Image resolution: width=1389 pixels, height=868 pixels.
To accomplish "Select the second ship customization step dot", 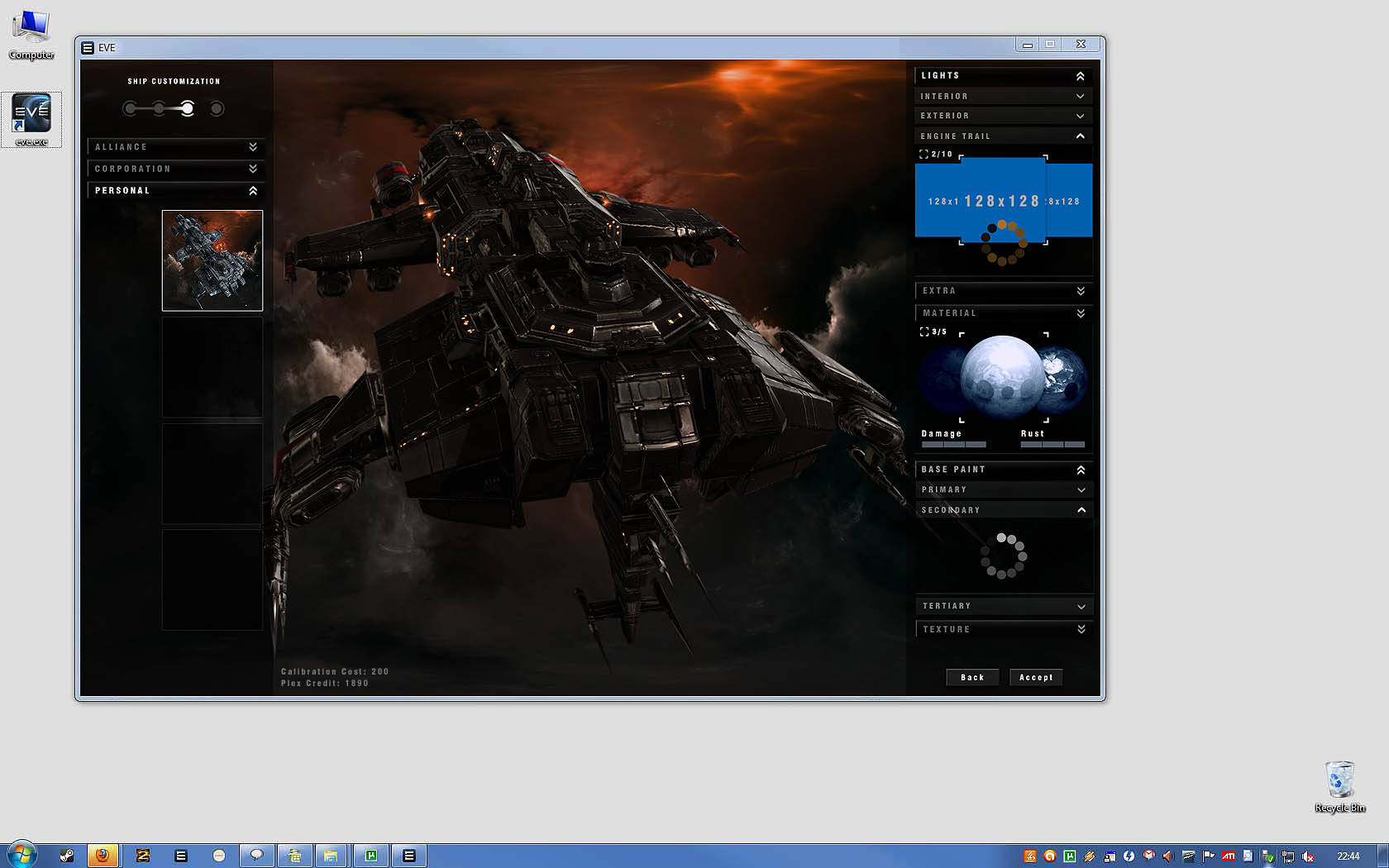I will coord(159,108).
